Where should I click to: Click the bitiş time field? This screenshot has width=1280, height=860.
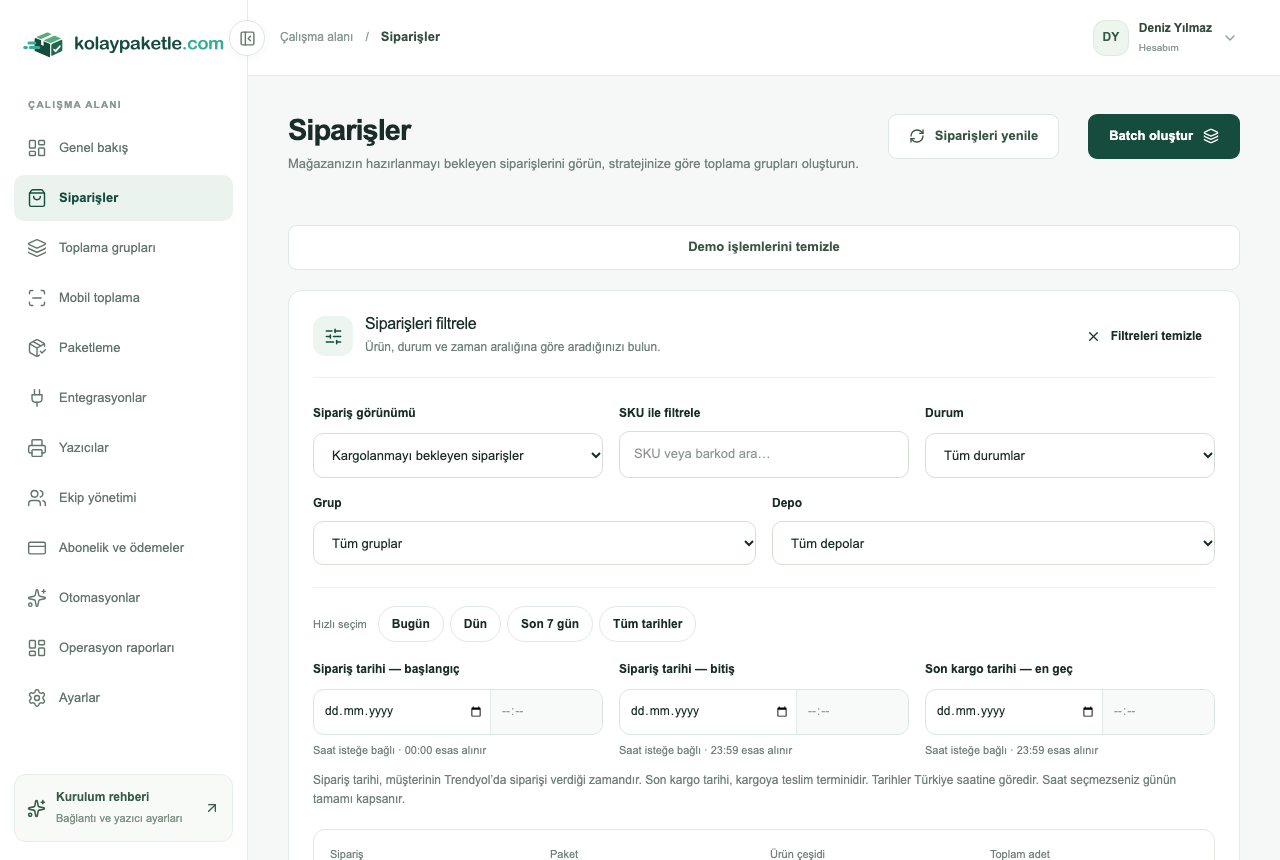(x=853, y=712)
